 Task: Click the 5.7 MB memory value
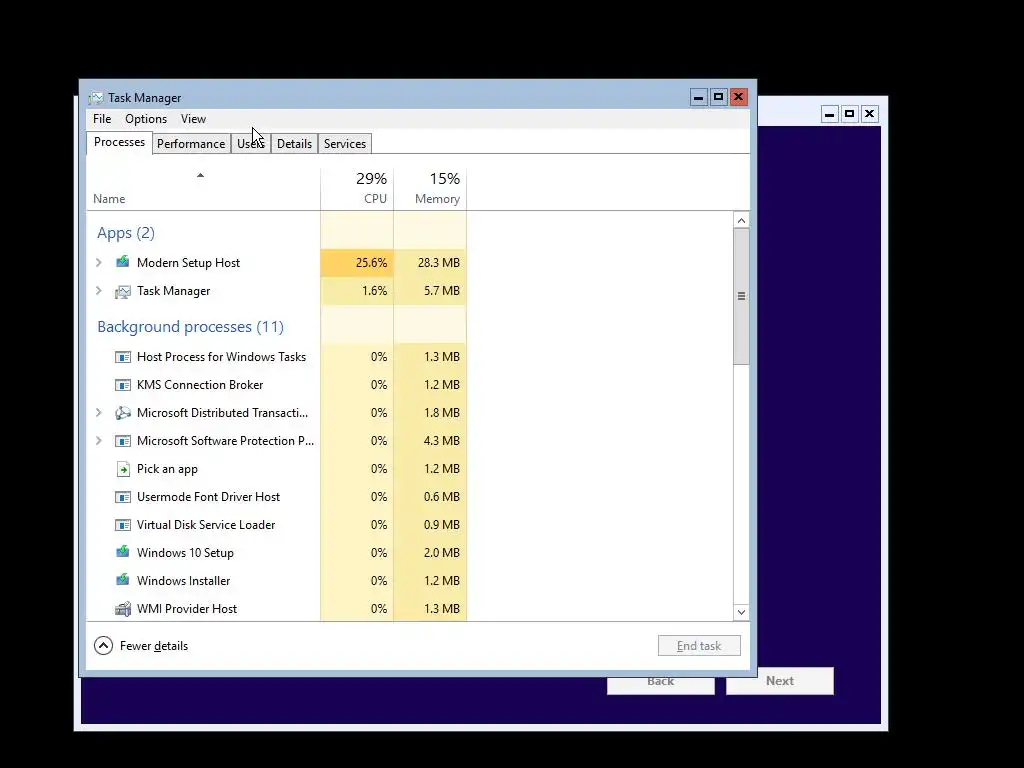pyautogui.click(x=442, y=291)
